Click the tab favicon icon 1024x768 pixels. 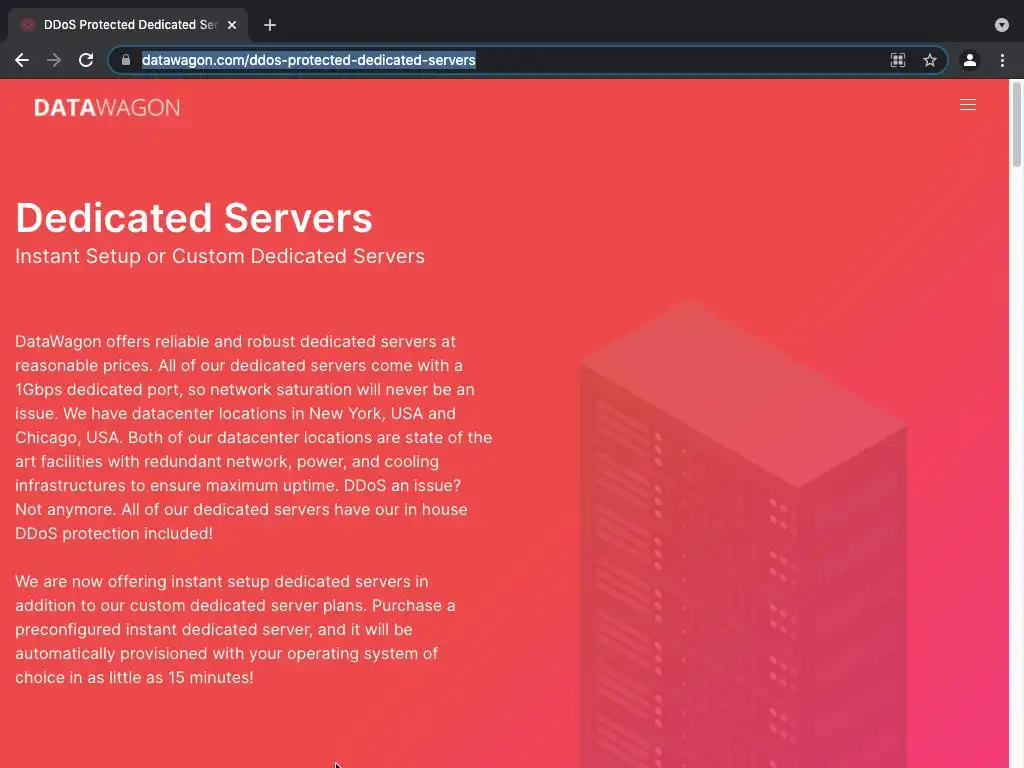[27, 25]
